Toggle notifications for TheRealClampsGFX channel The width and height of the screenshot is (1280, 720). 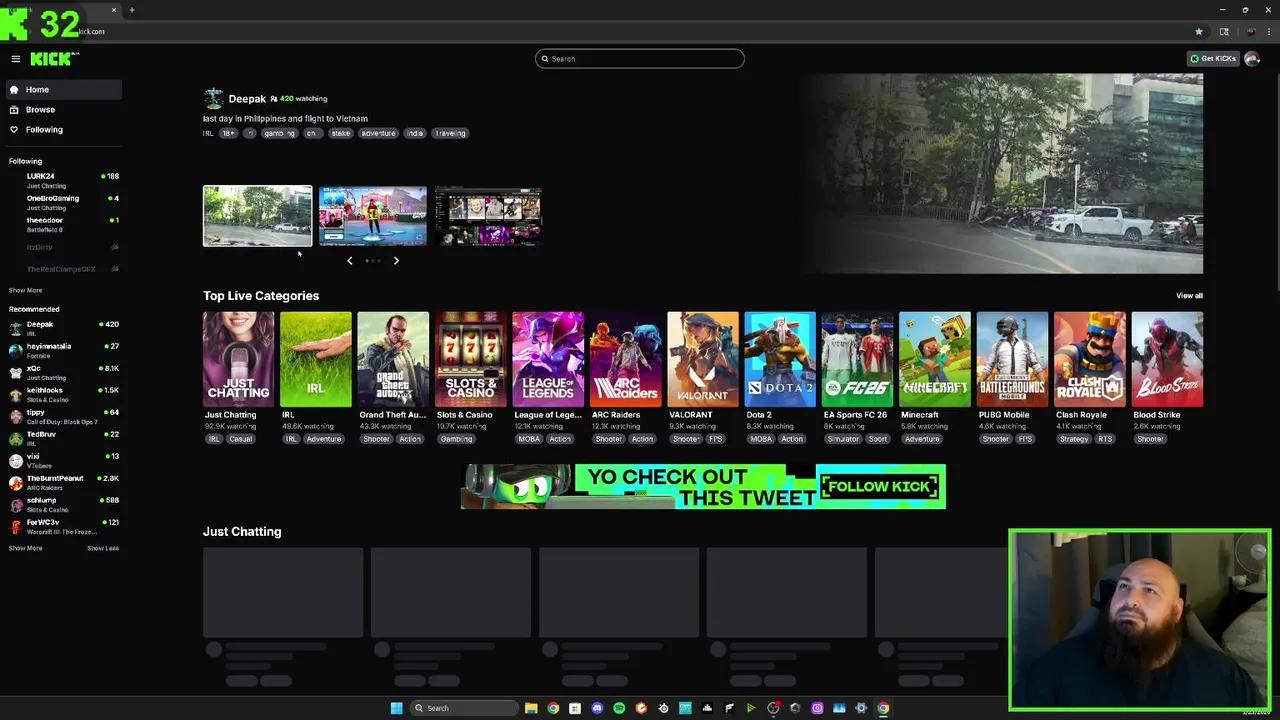pyautogui.click(x=114, y=268)
